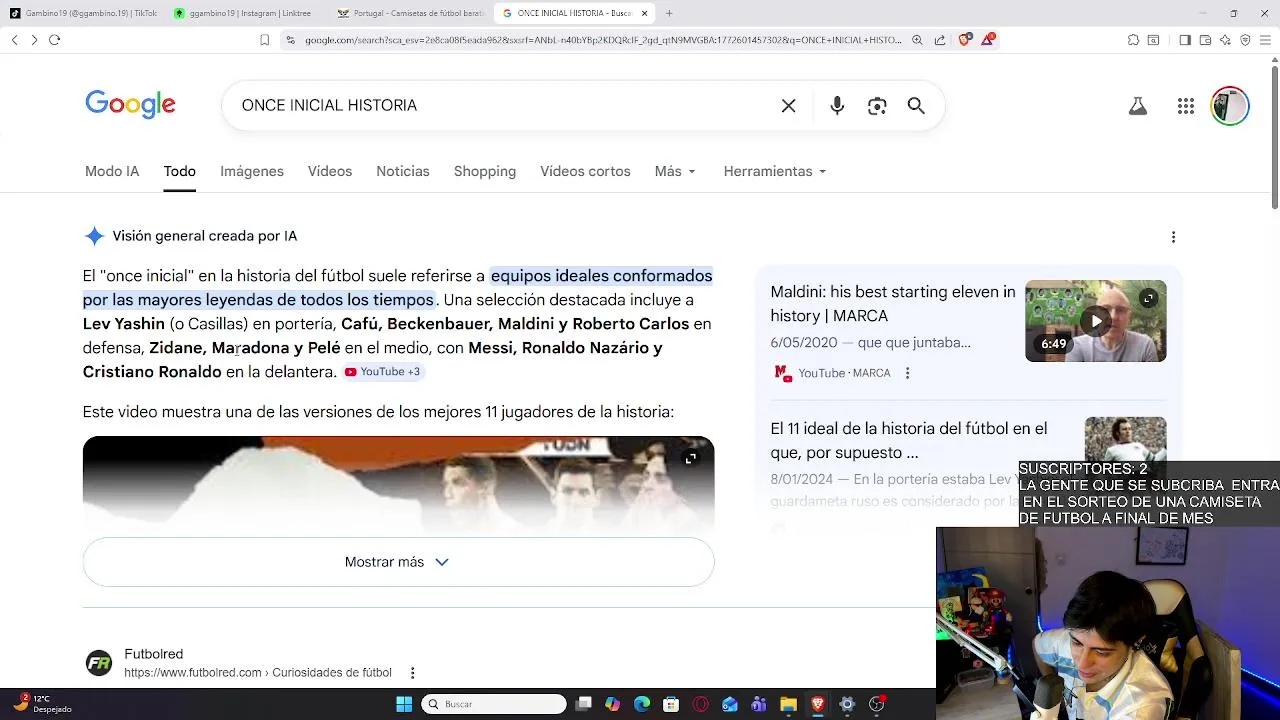Switch to the Instagram Linktree browser tab
This screenshot has width=1280, height=720.
pos(246,13)
